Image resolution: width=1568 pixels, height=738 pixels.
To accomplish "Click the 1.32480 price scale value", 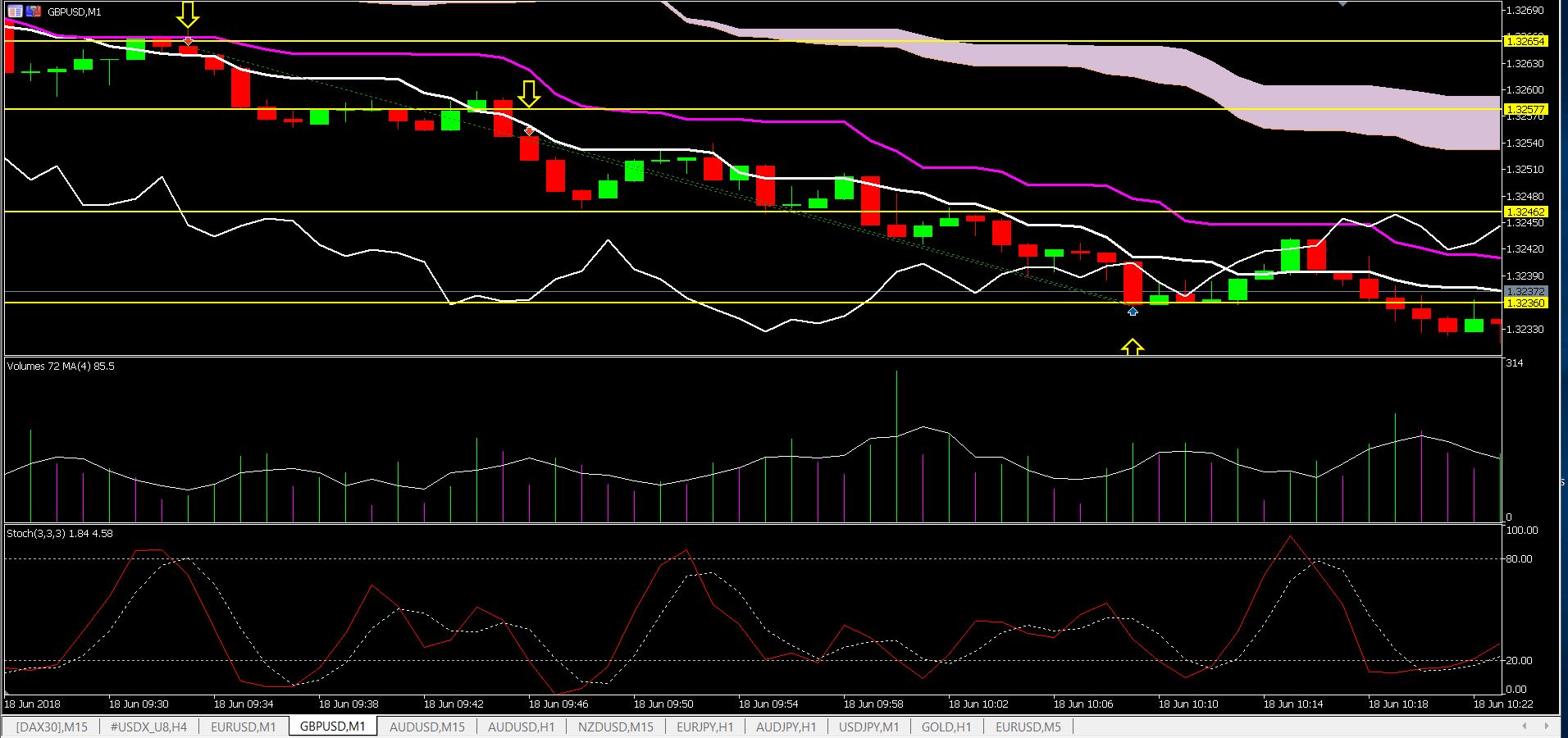I will pos(1525,197).
